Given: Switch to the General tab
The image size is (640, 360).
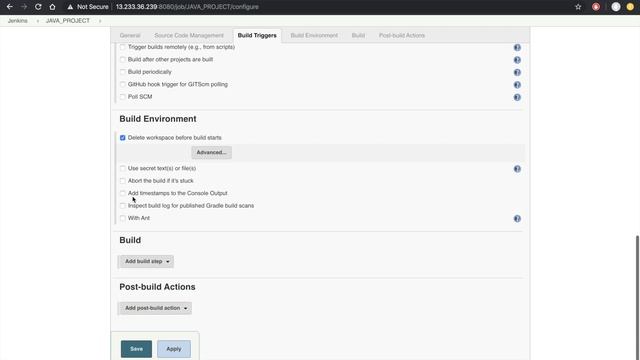Looking at the screenshot, I should coord(130,36).
